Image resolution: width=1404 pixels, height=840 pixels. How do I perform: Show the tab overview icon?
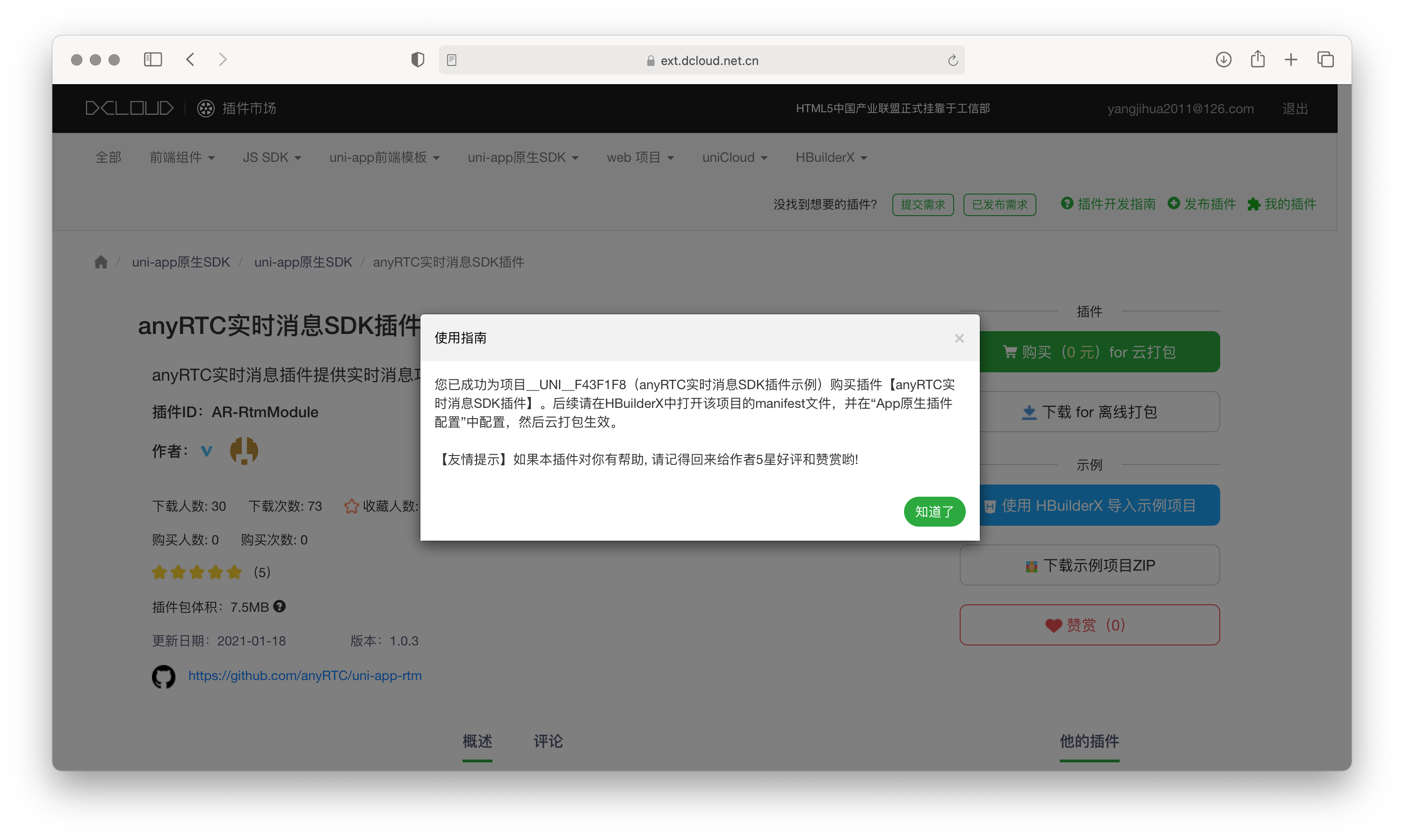point(1325,59)
